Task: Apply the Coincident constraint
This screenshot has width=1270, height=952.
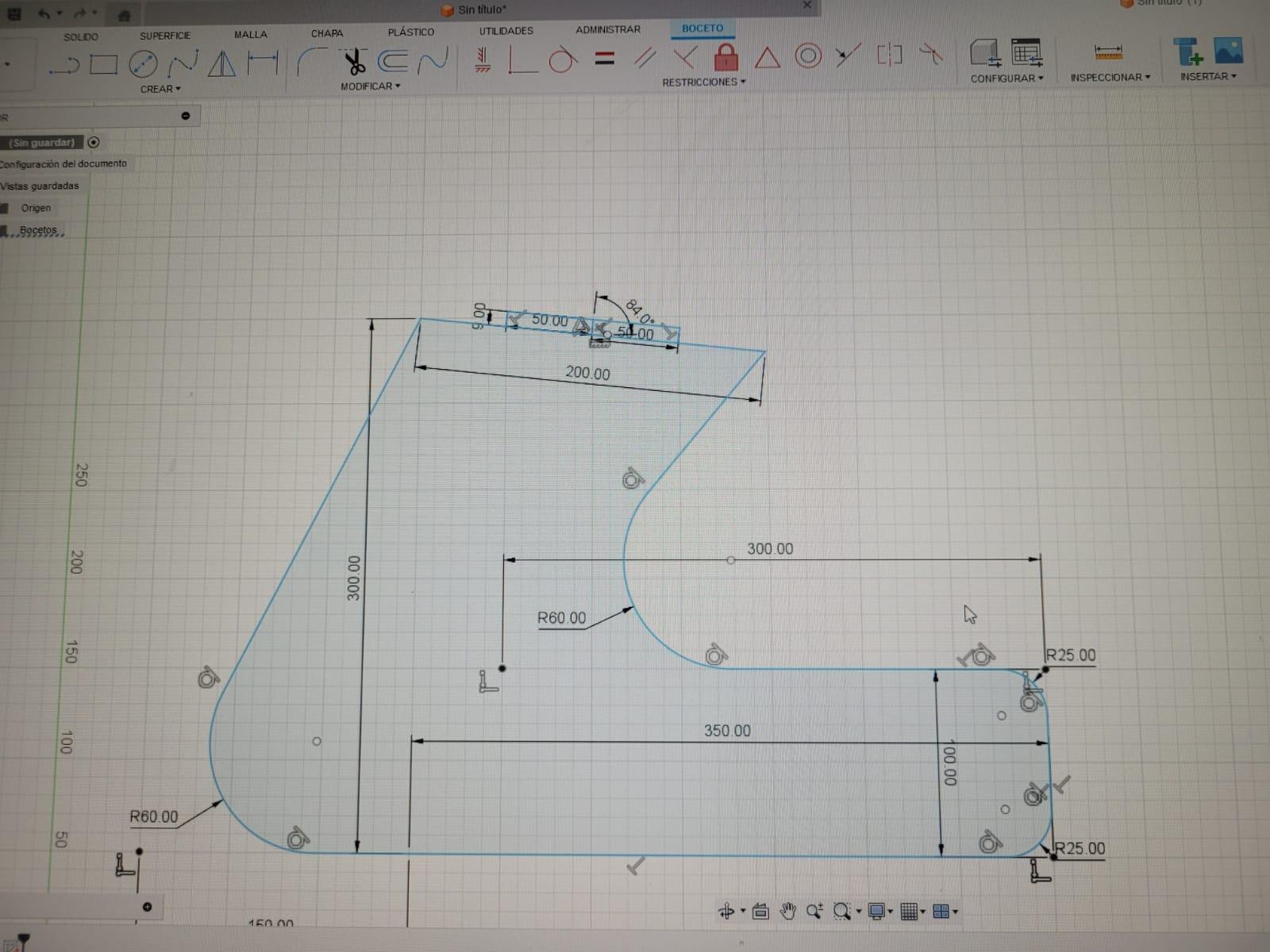Action: (x=522, y=59)
